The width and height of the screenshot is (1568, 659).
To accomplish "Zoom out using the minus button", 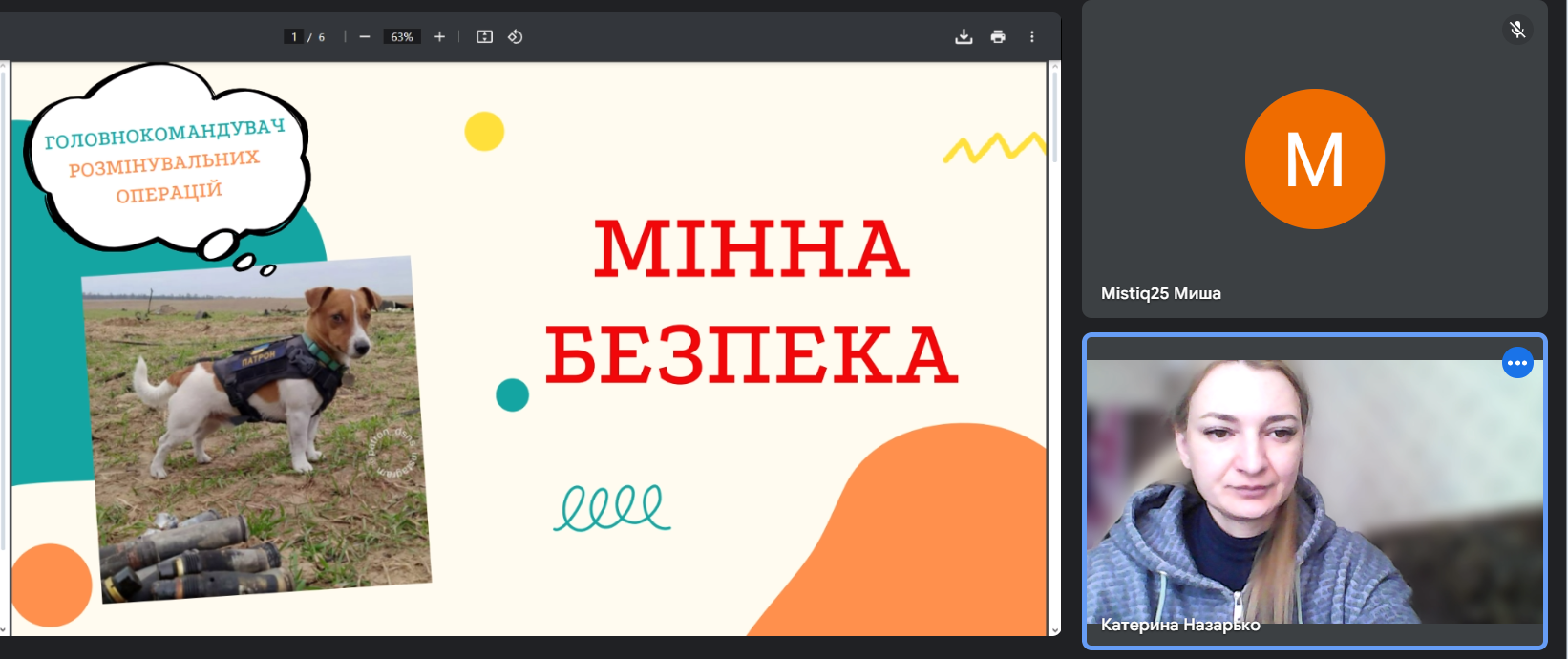I will (x=365, y=36).
